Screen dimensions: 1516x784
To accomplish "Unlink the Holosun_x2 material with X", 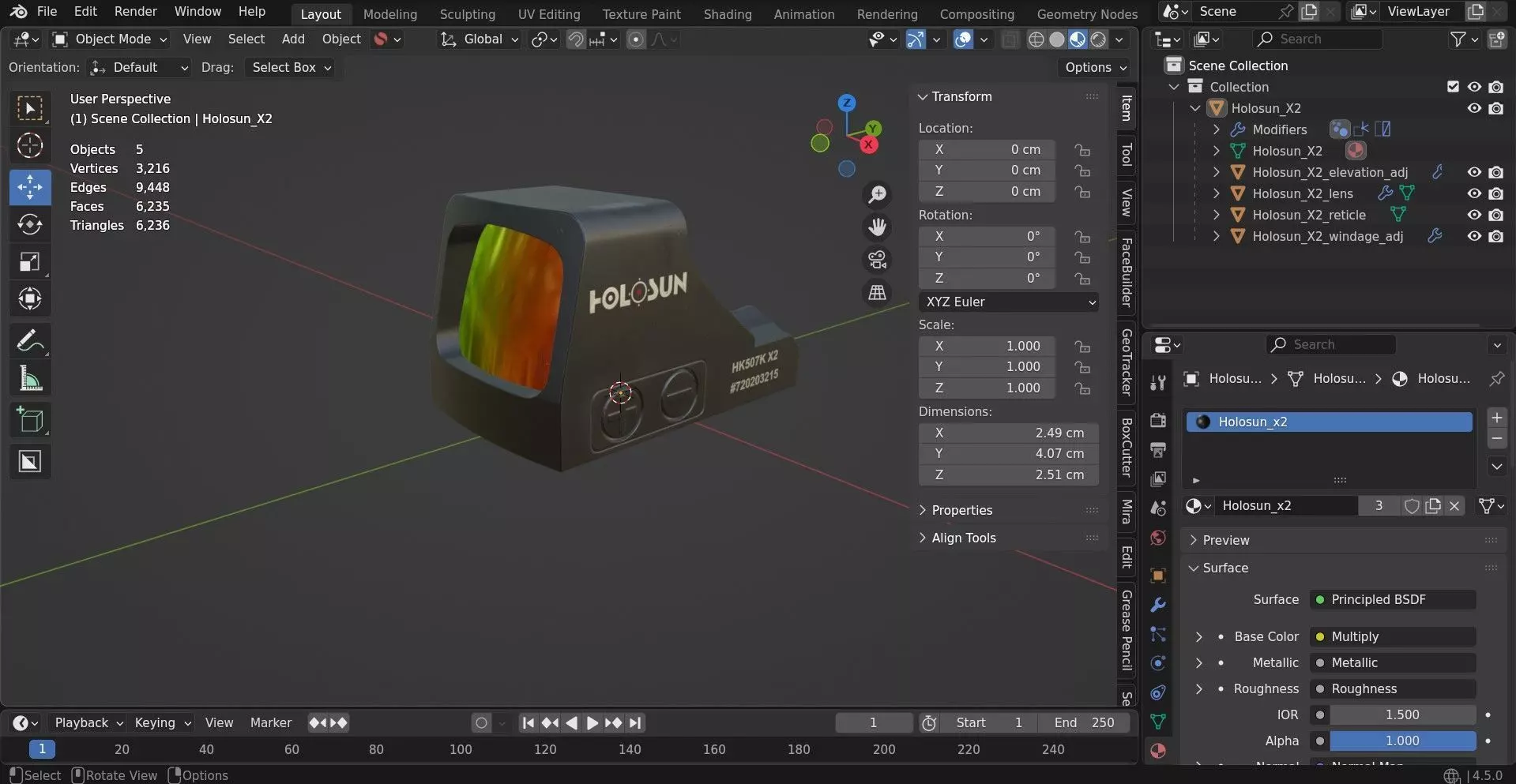I will point(1454,505).
